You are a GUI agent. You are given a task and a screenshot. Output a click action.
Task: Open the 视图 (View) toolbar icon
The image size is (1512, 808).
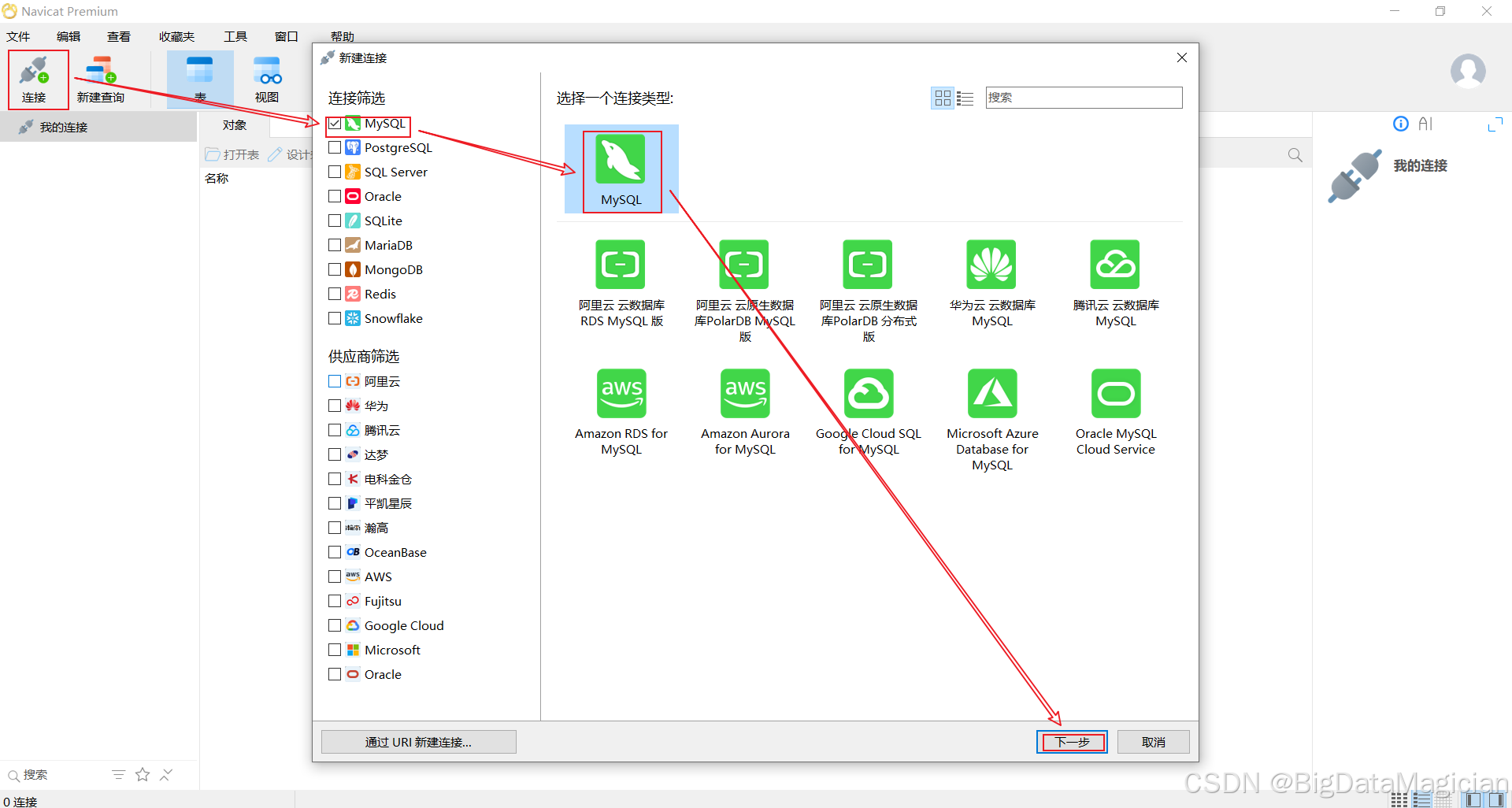pyautogui.click(x=267, y=79)
